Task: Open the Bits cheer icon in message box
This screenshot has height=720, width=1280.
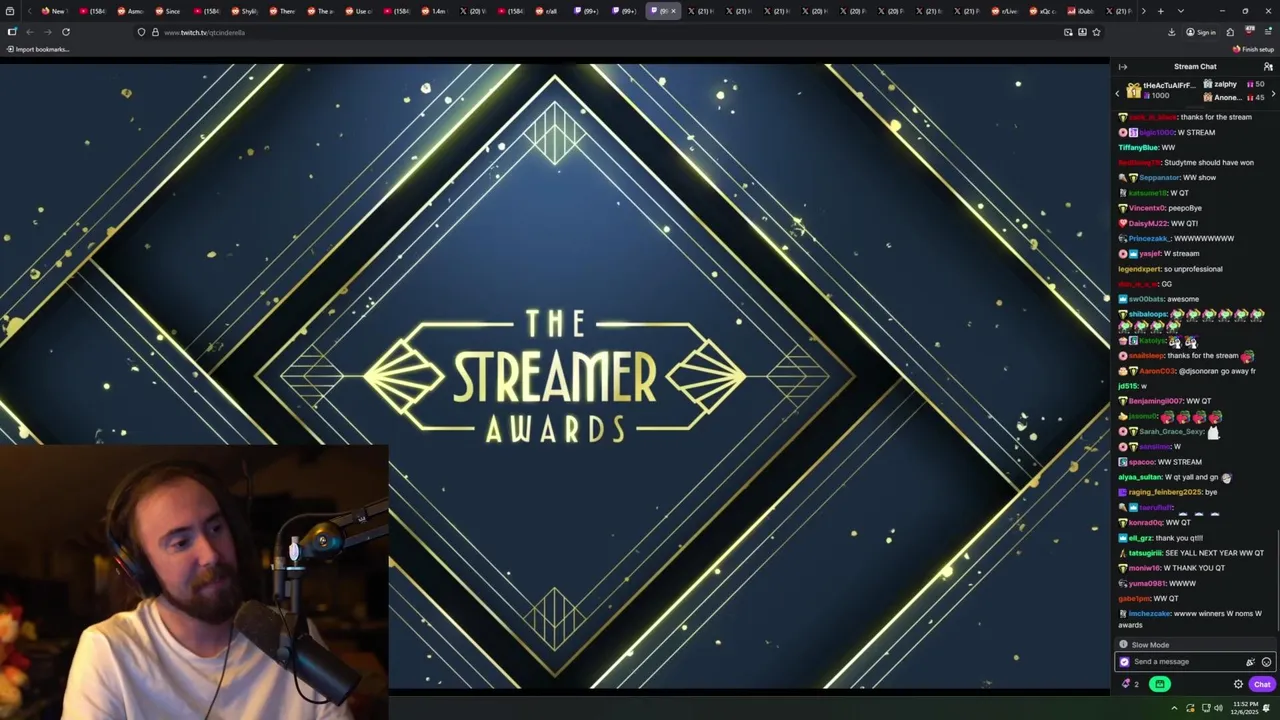Action: click(1250, 662)
